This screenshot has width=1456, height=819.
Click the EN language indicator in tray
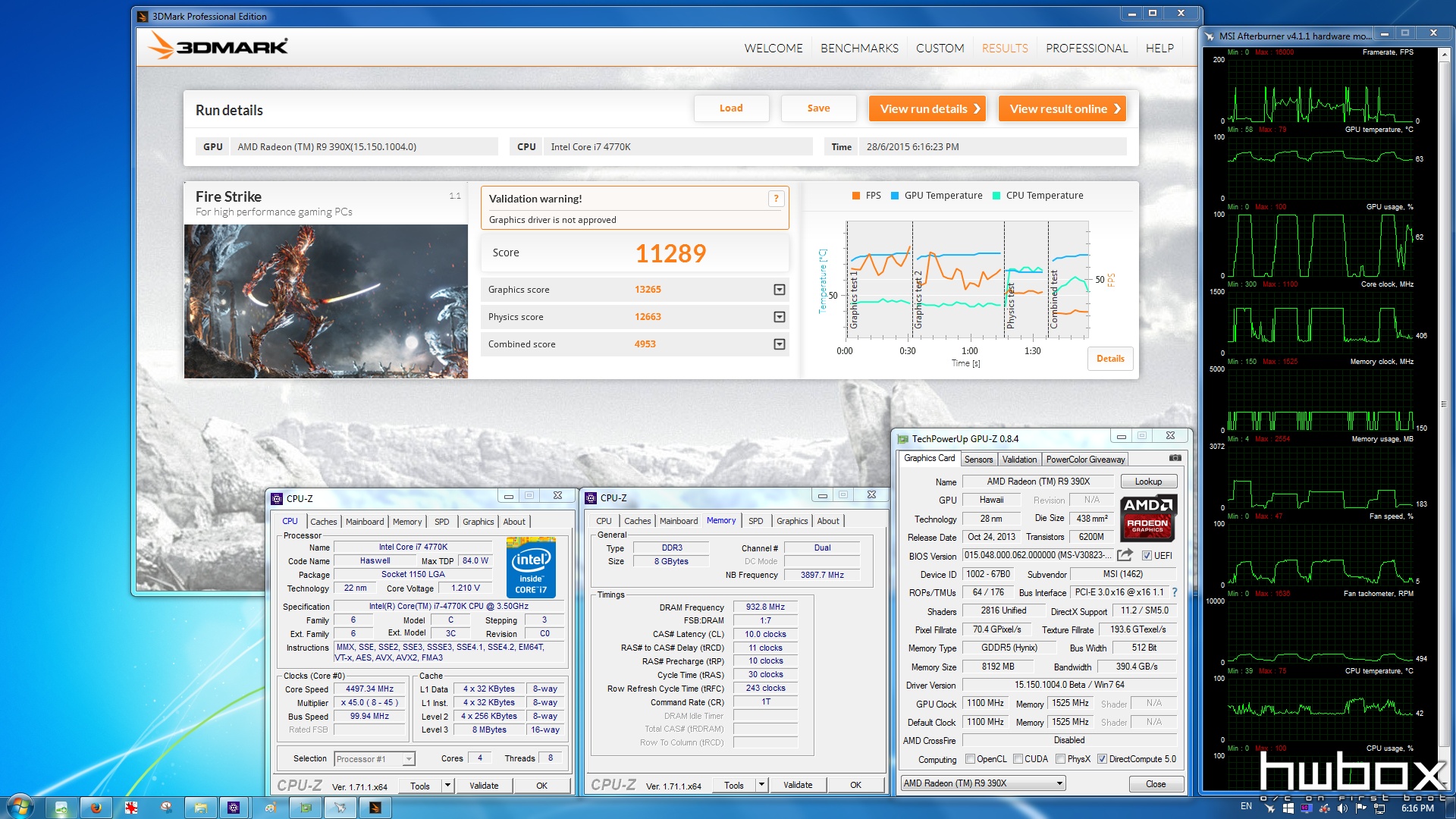1246,806
